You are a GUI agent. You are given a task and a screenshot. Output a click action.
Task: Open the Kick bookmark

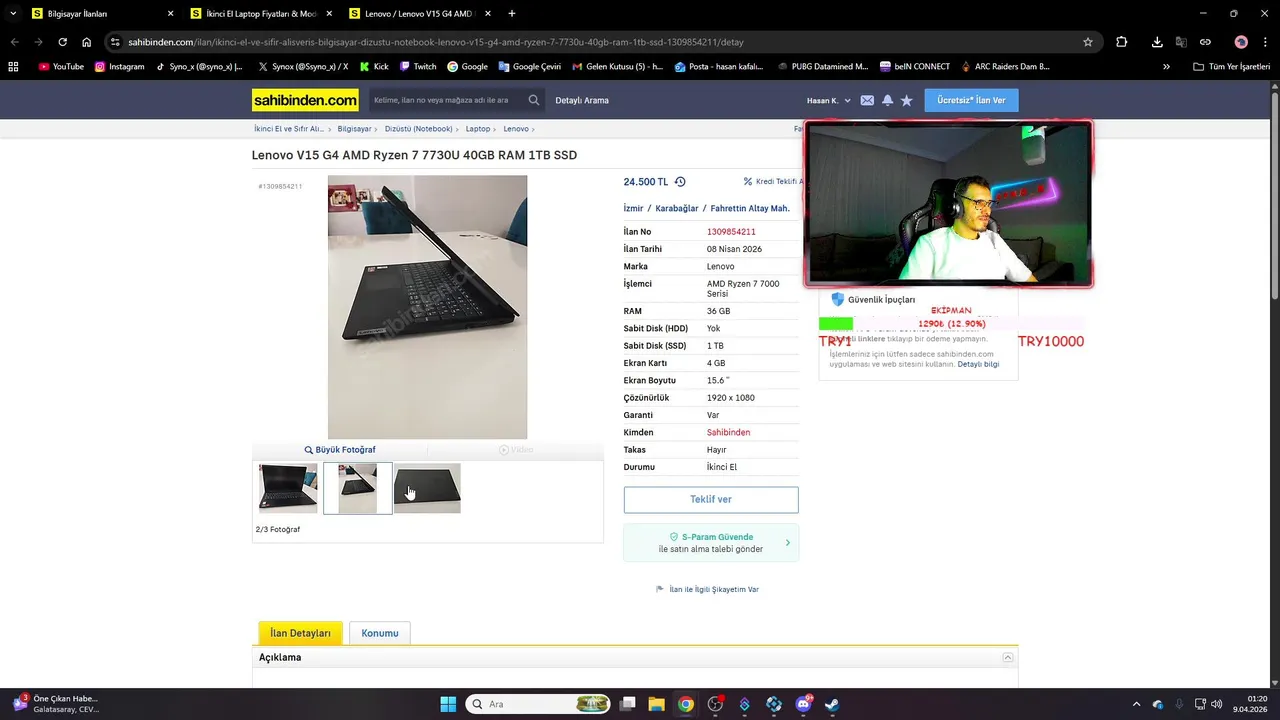[374, 66]
